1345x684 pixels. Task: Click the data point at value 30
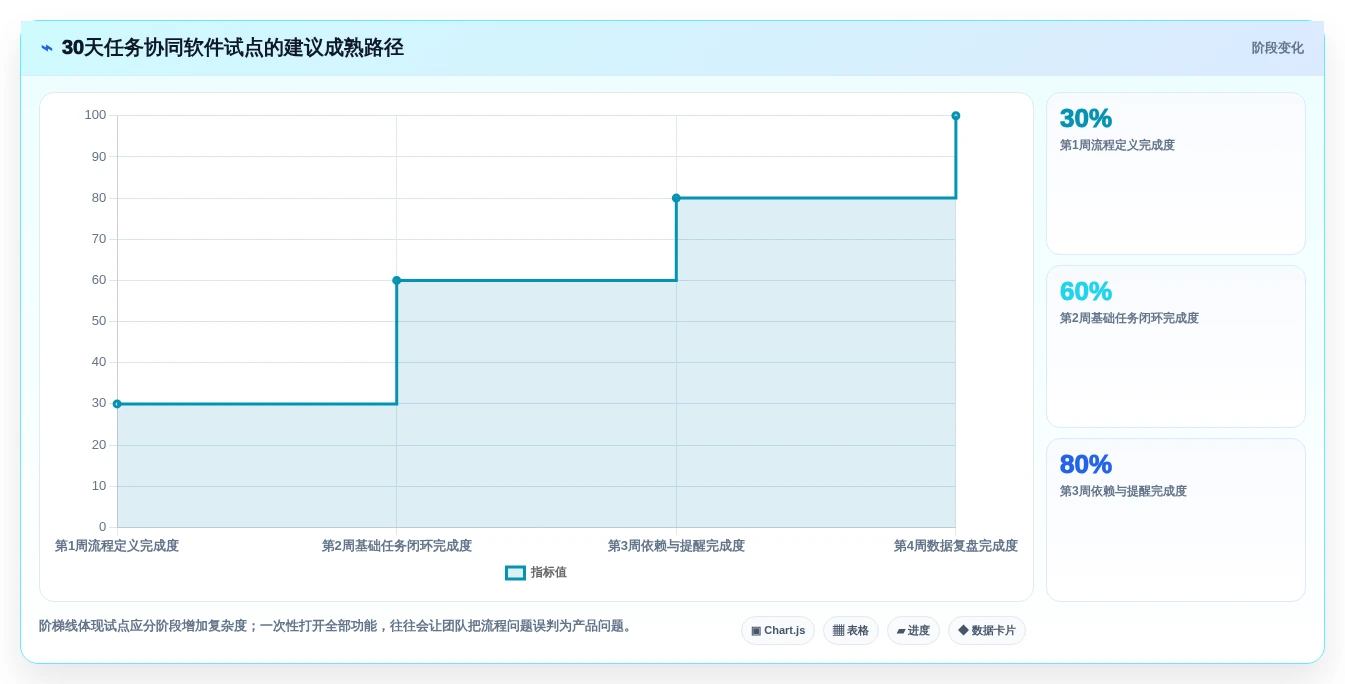(117, 404)
